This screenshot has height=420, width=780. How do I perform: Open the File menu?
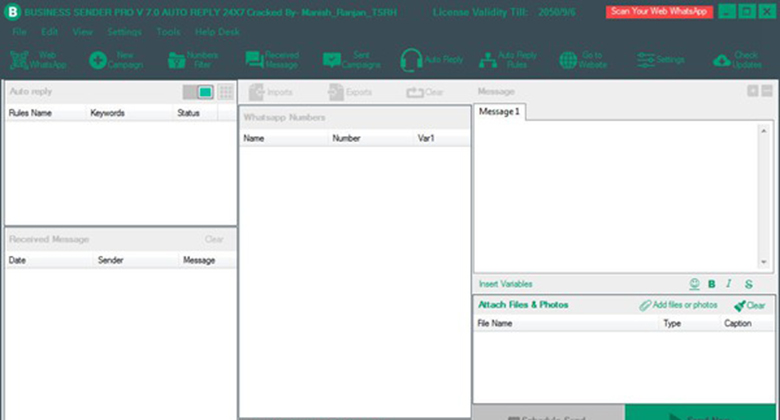[x=19, y=32]
